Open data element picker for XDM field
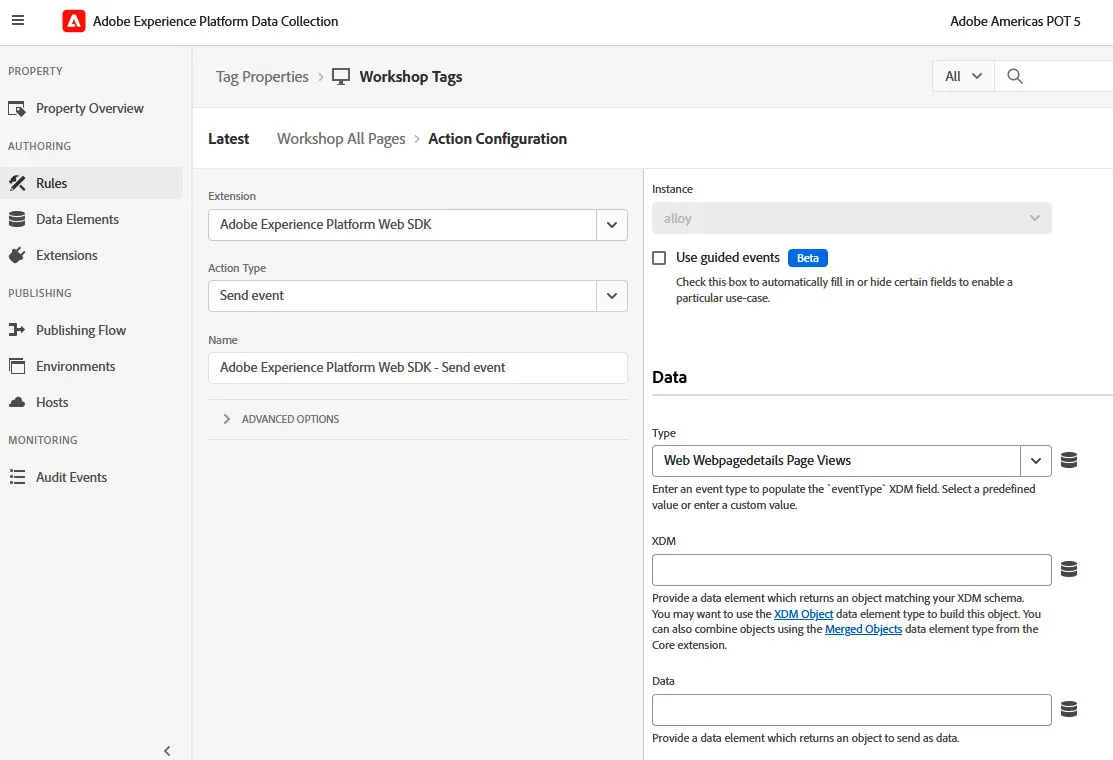This screenshot has height=760, width=1113. coord(1069,569)
